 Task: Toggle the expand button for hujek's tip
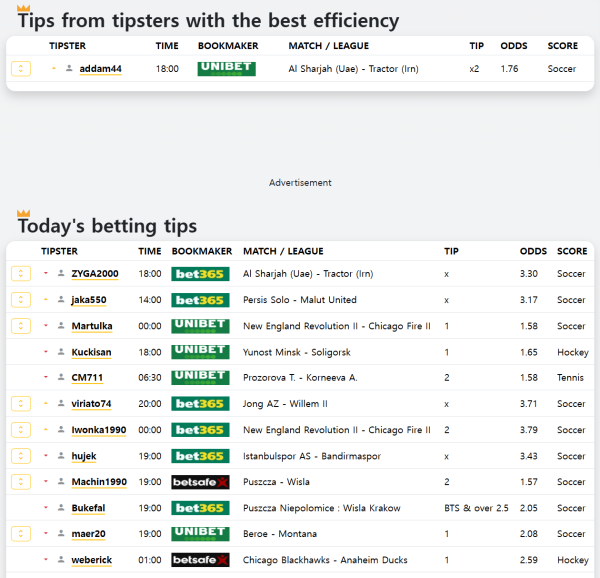coord(21,456)
